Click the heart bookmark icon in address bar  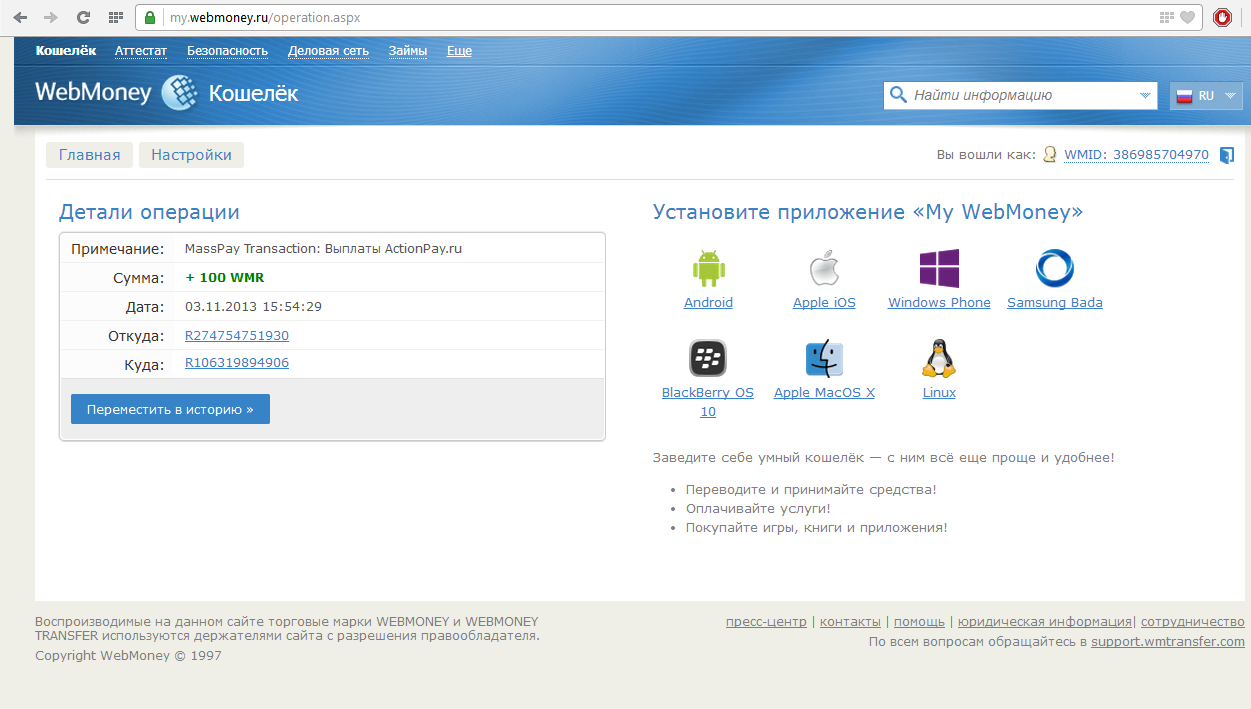tap(1187, 17)
